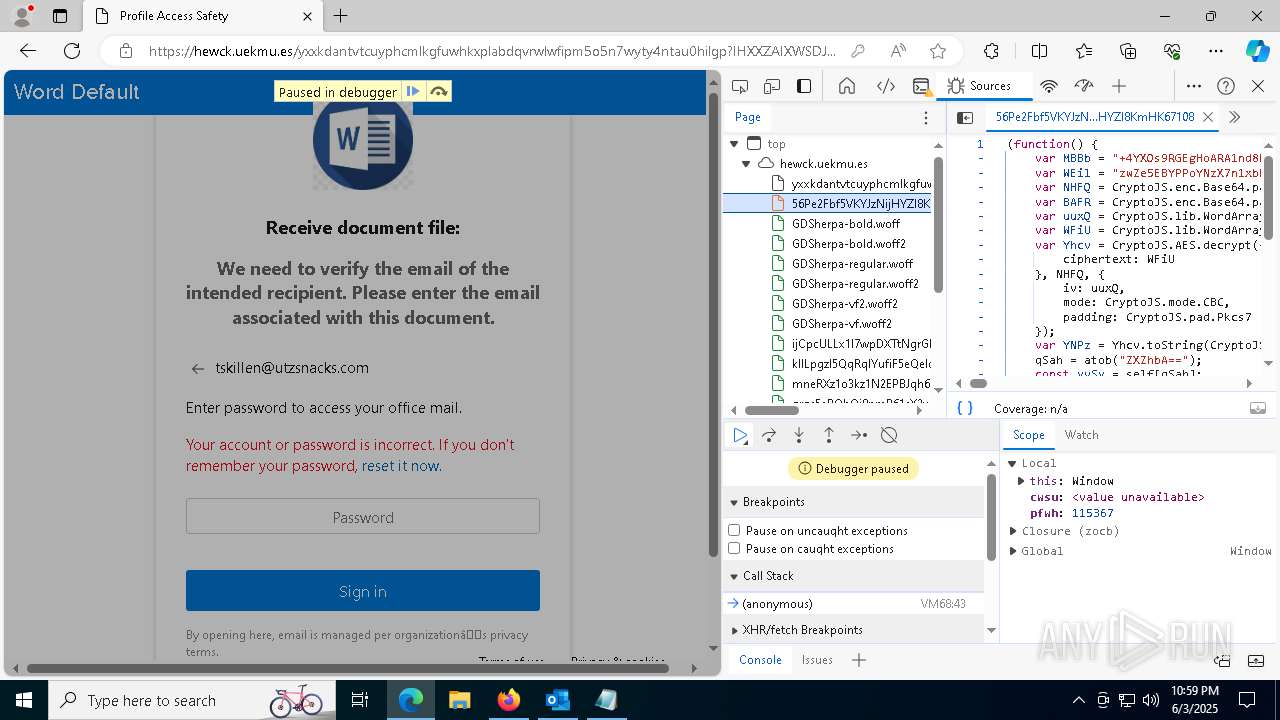Resume script execution in debugger toolbar
This screenshot has height=720, width=1280.
740,435
